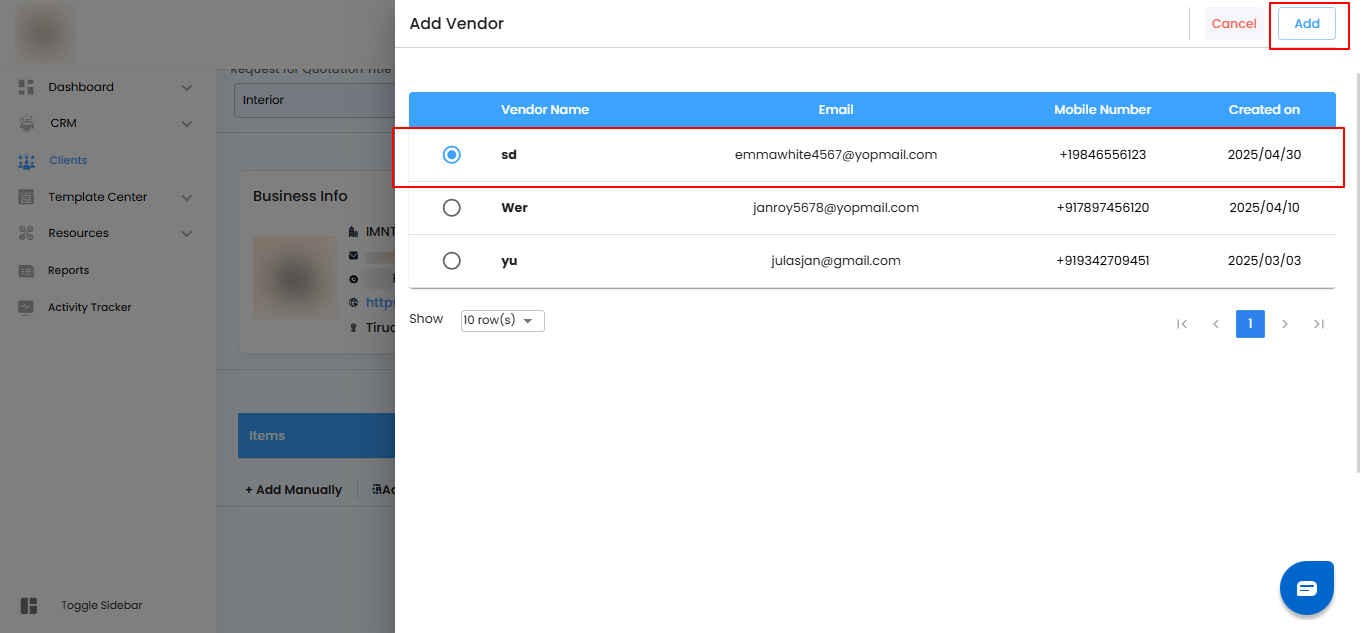The height and width of the screenshot is (633, 1366).
Task: Open the Reports menu item
Action: [x=68, y=271]
